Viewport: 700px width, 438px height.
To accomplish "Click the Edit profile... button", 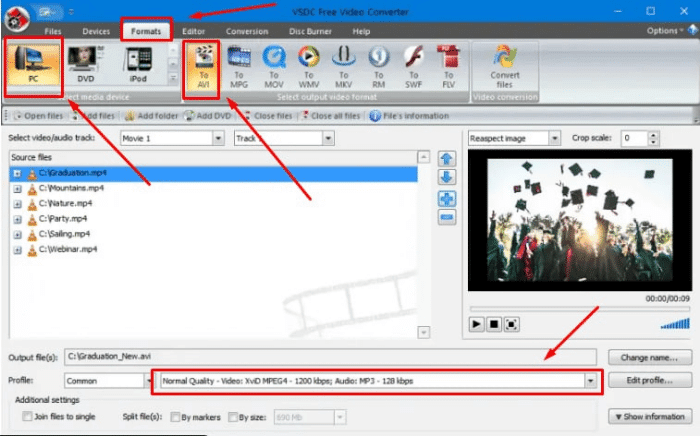I will pos(650,380).
